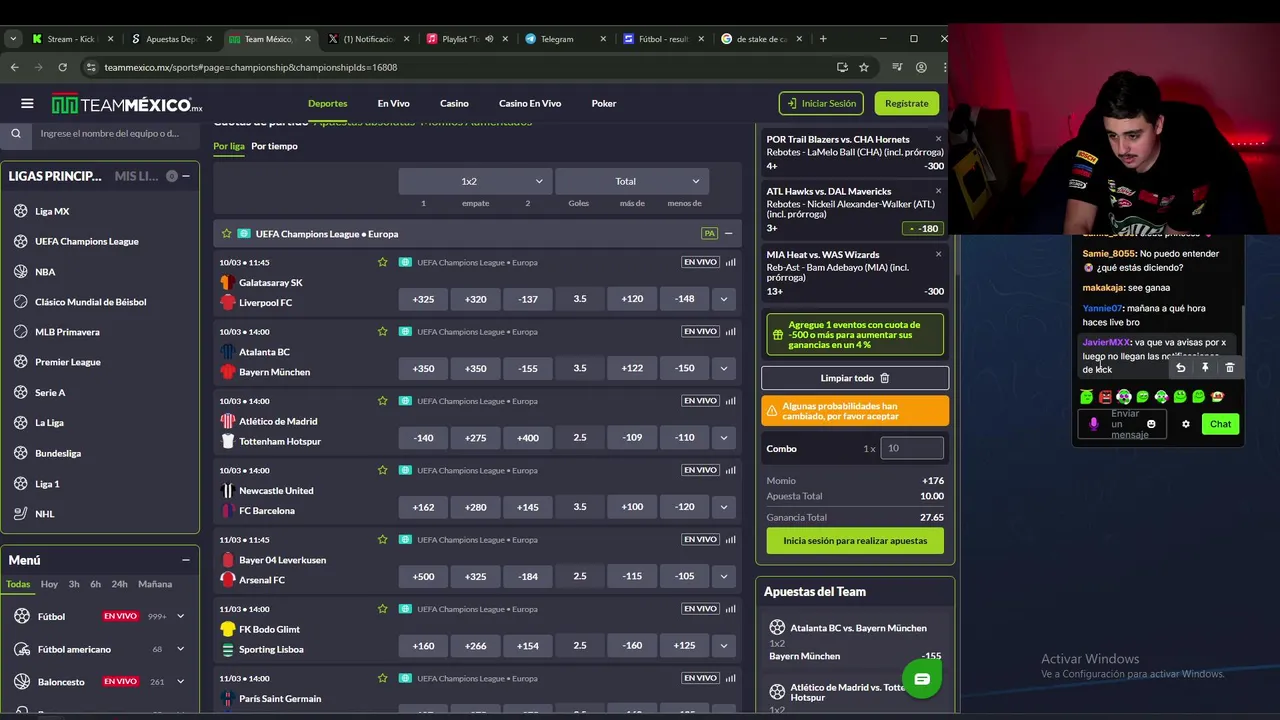Collapse the Ligas Principales panel
The image size is (1280, 720).
coord(186,176)
